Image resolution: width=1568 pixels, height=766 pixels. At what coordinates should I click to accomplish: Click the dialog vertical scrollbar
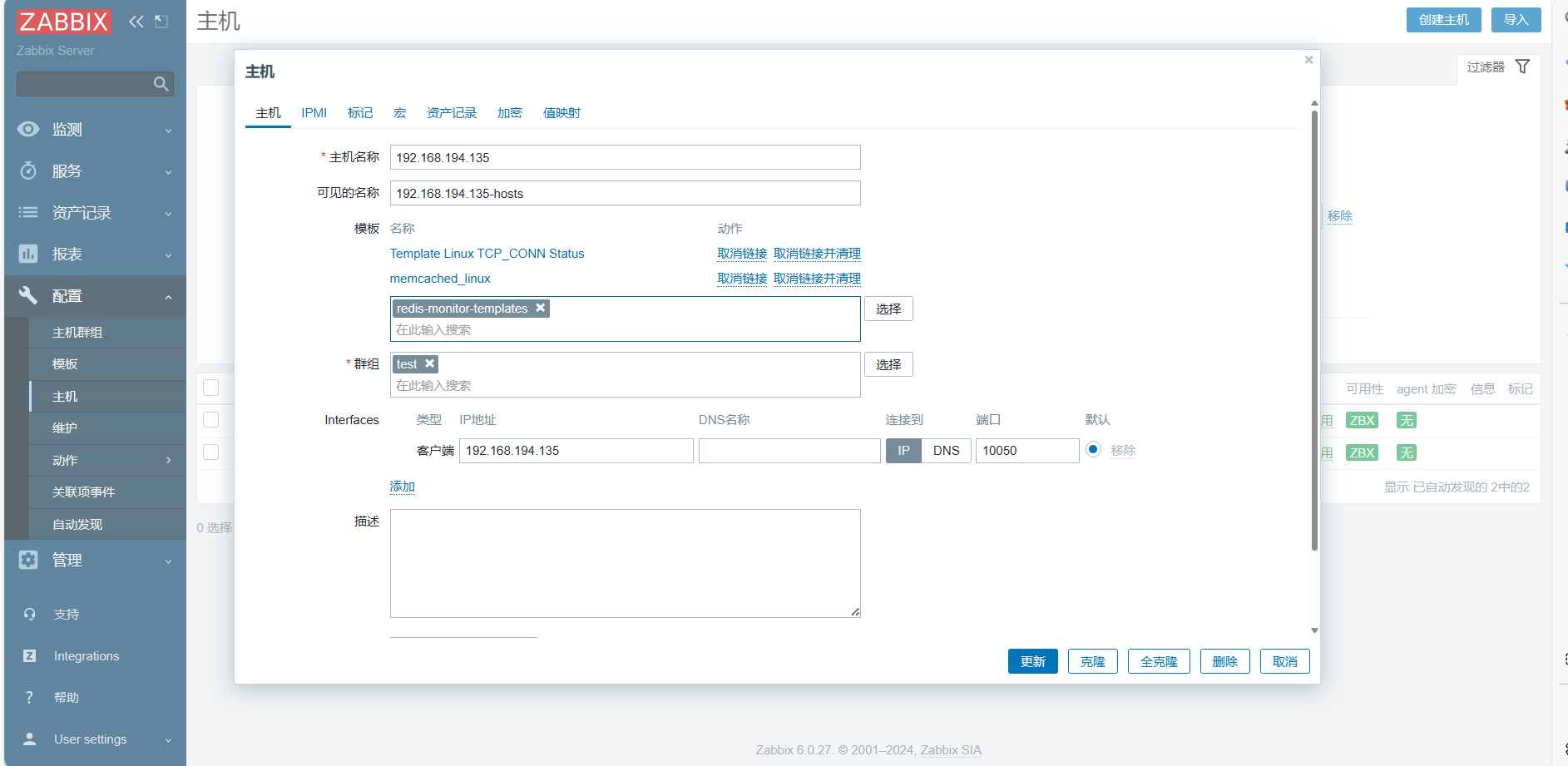[x=1314, y=330]
